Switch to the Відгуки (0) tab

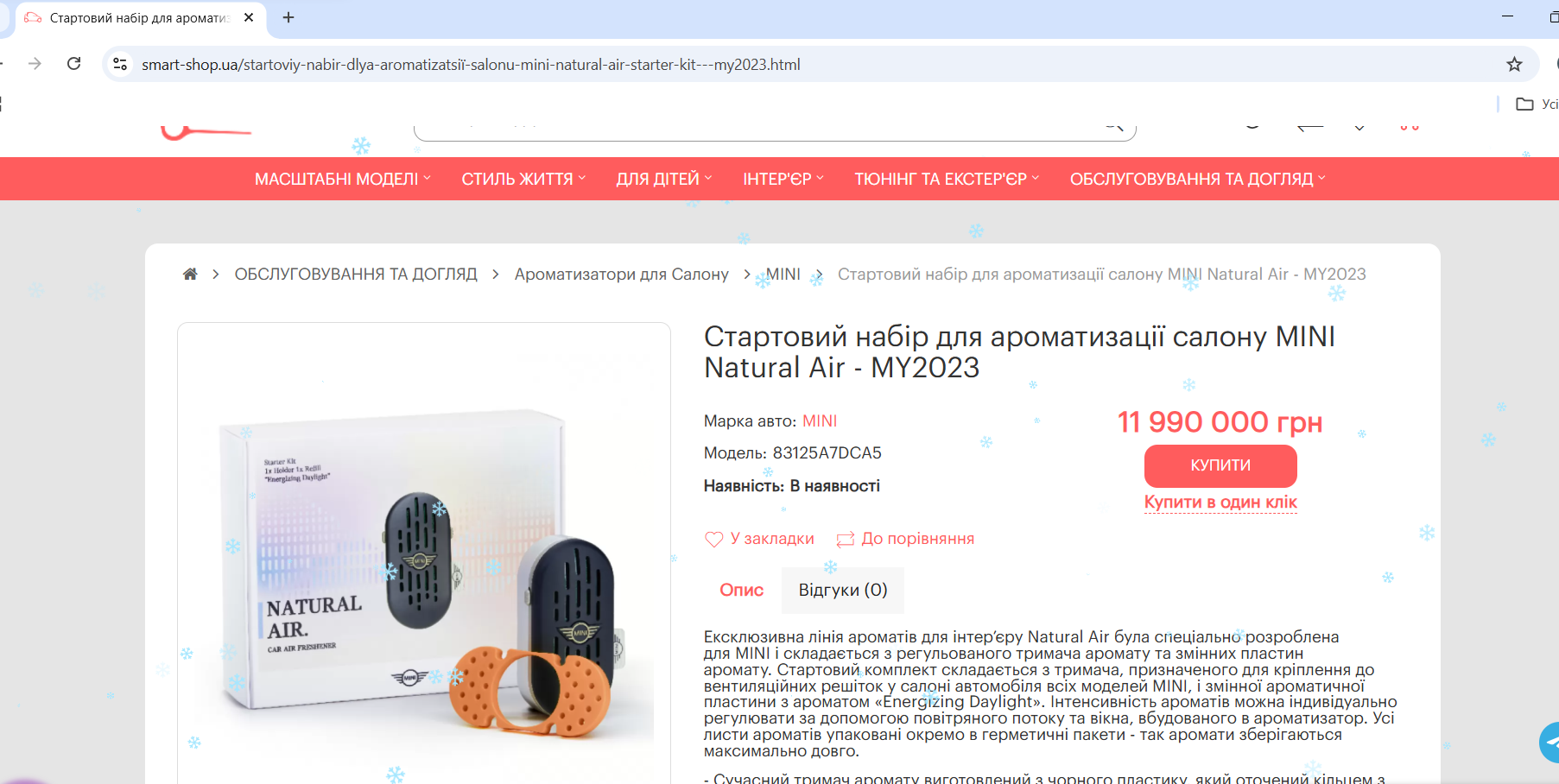(843, 590)
